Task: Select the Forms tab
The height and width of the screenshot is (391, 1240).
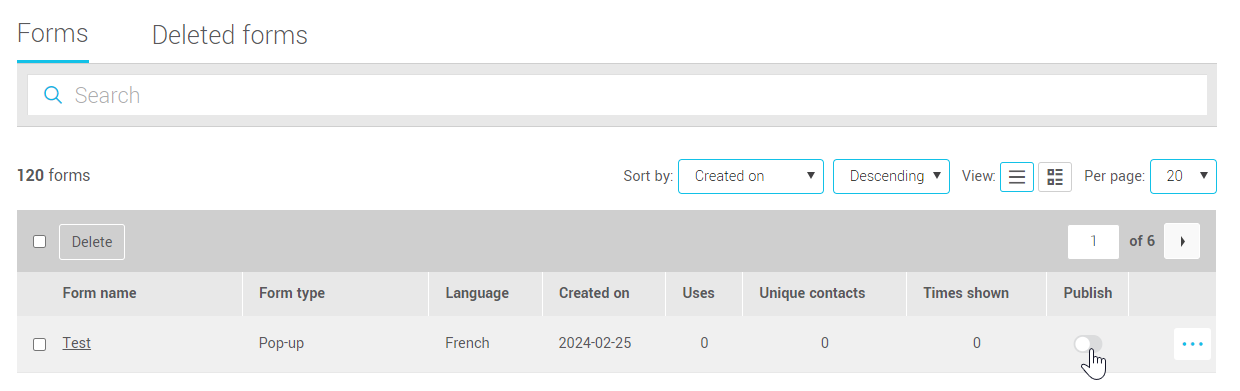Action: [x=53, y=33]
